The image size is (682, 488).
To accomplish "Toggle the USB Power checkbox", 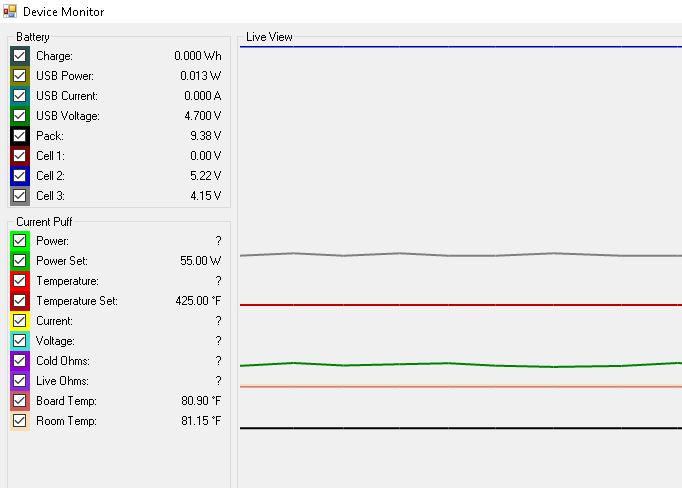I will (x=20, y=76).
